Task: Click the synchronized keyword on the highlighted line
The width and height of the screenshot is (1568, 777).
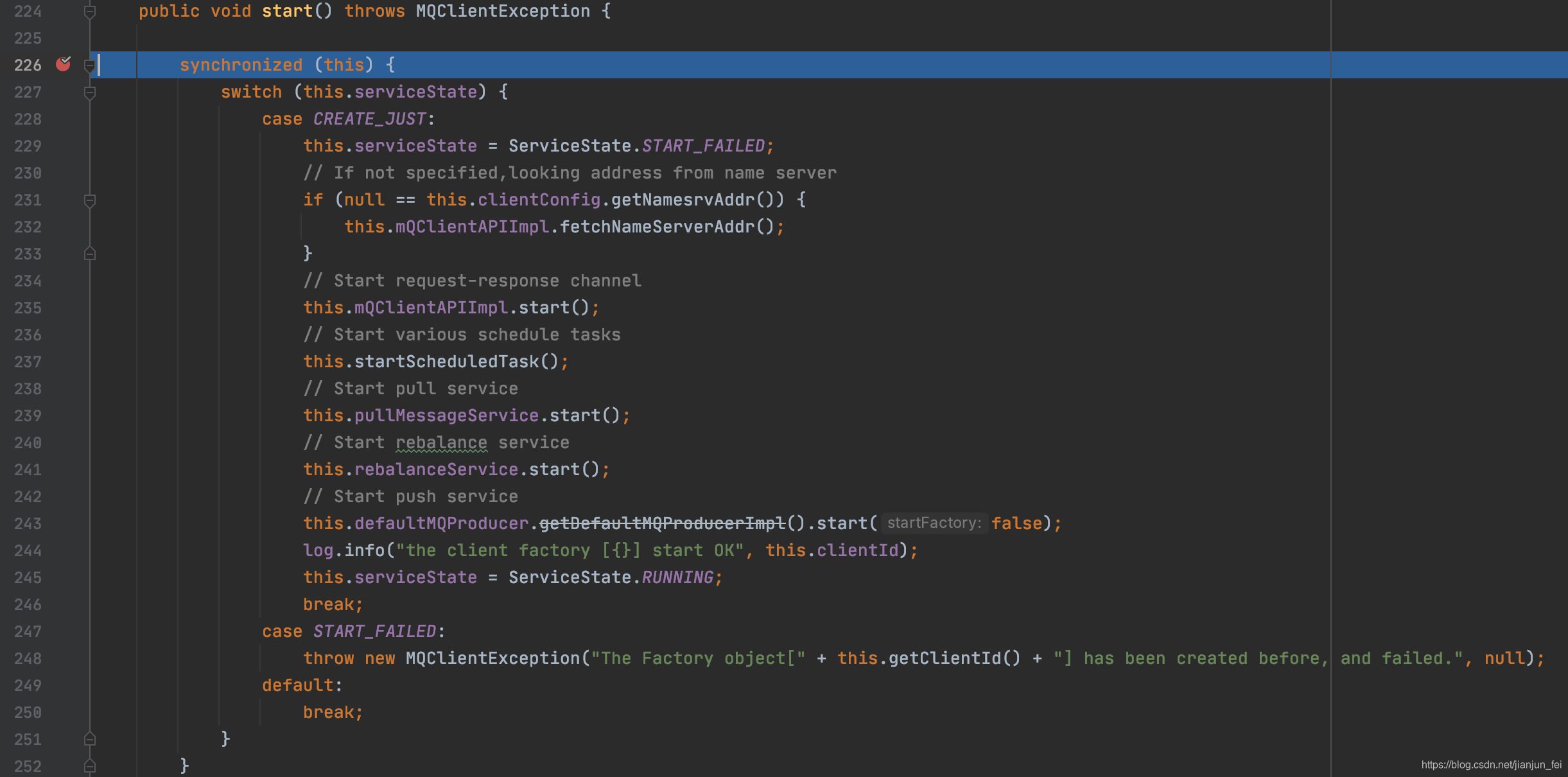Action: pos(241,65)
